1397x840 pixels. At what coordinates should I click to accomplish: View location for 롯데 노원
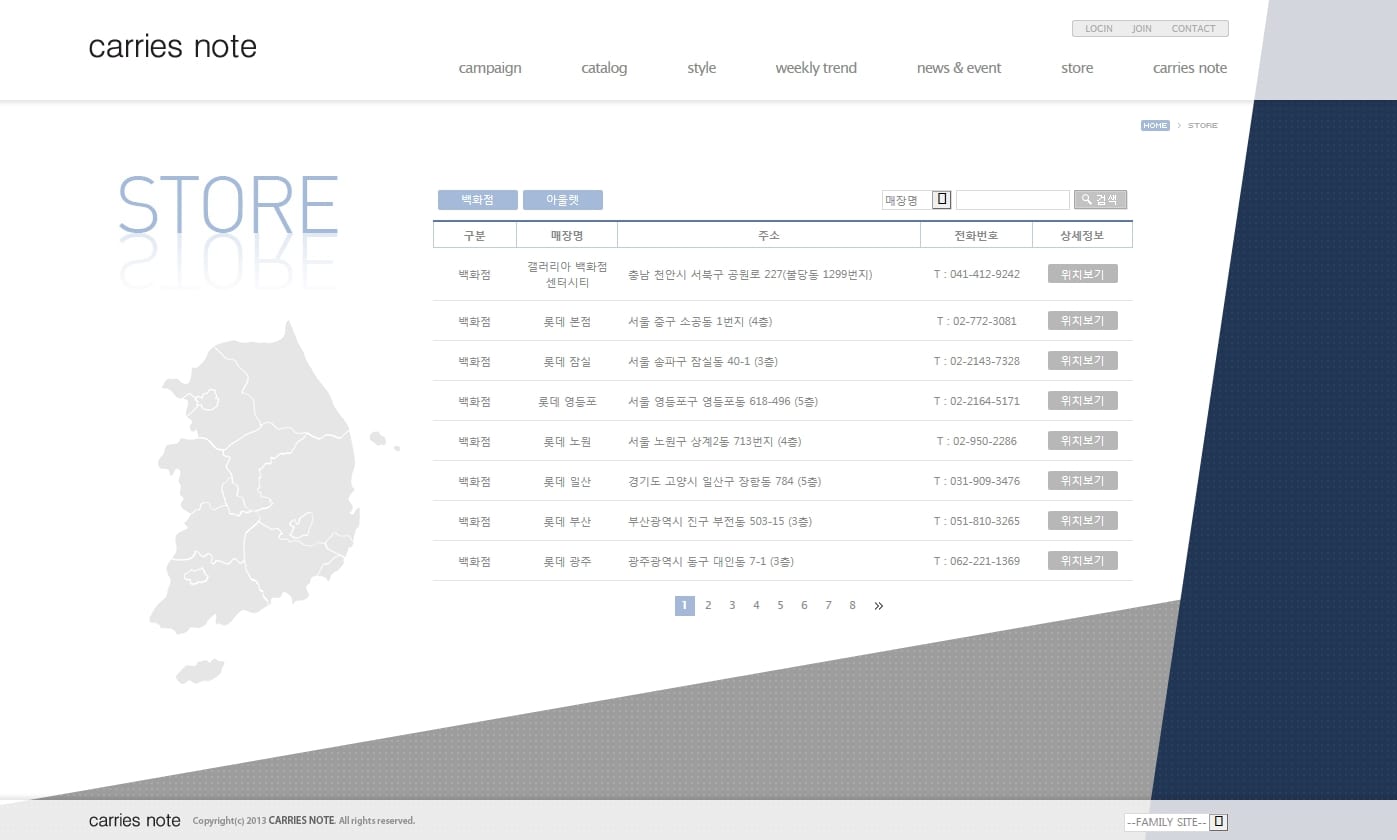click(x=1083, y=441)
